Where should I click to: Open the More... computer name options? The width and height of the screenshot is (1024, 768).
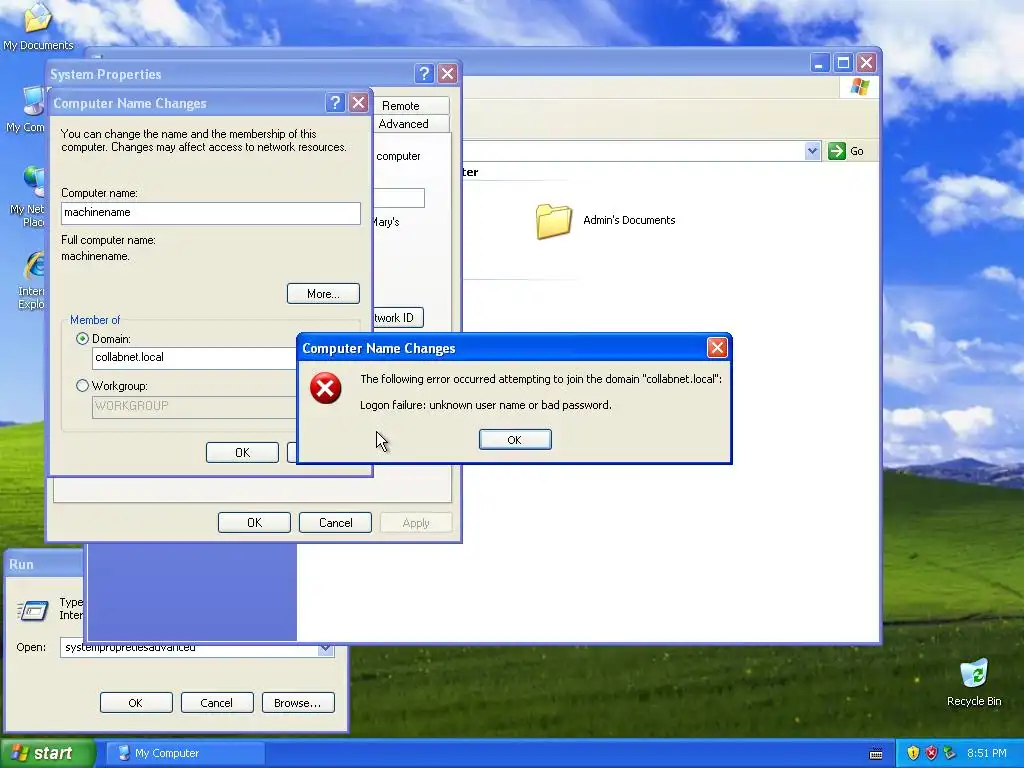[x=323, y=294]
